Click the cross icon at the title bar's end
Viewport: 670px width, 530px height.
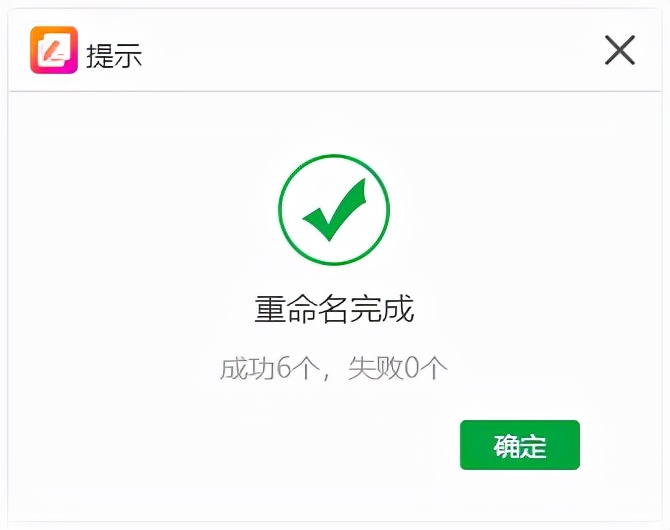pos(620,50)
